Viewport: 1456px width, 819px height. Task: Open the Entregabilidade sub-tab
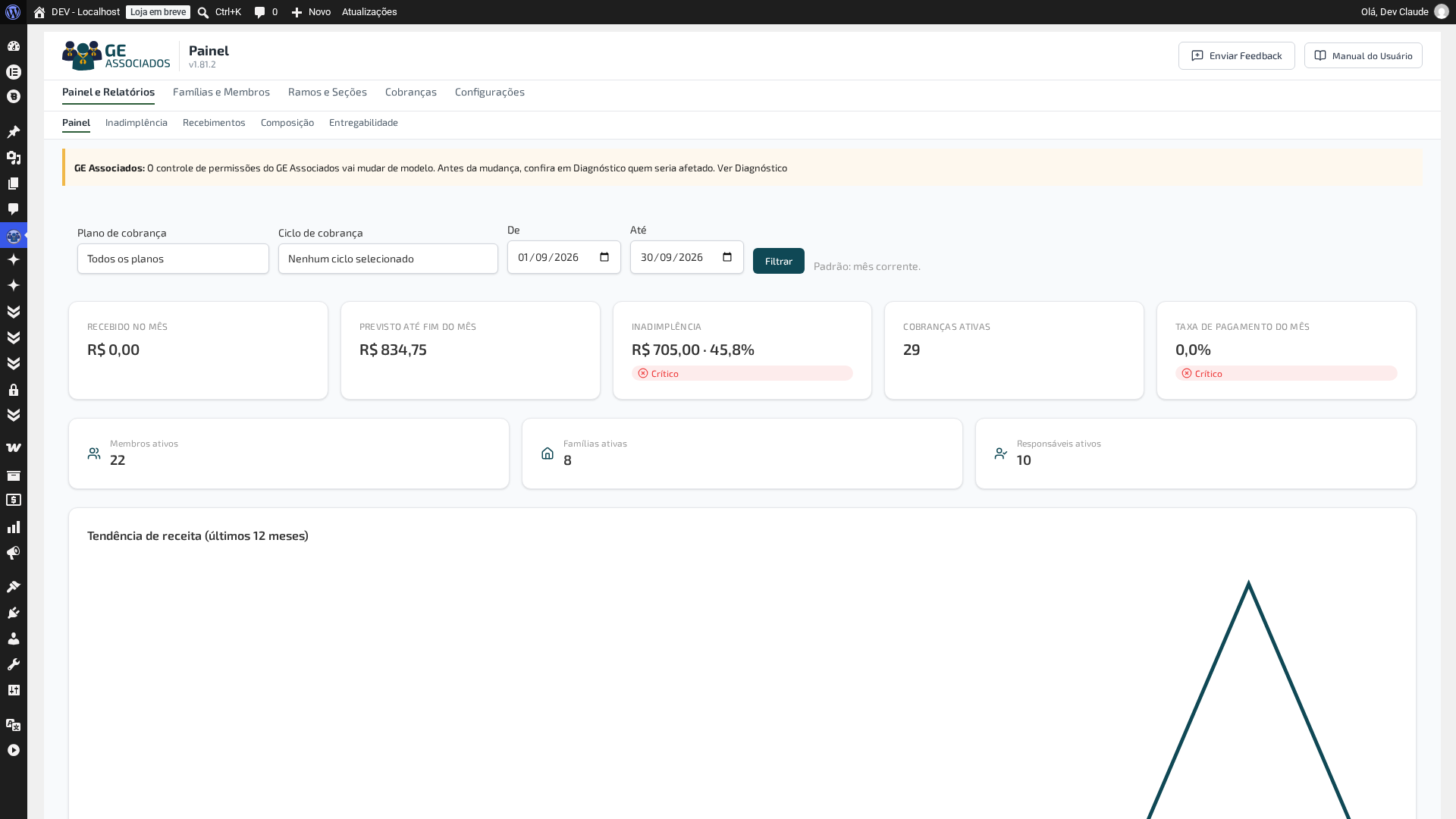363,122
